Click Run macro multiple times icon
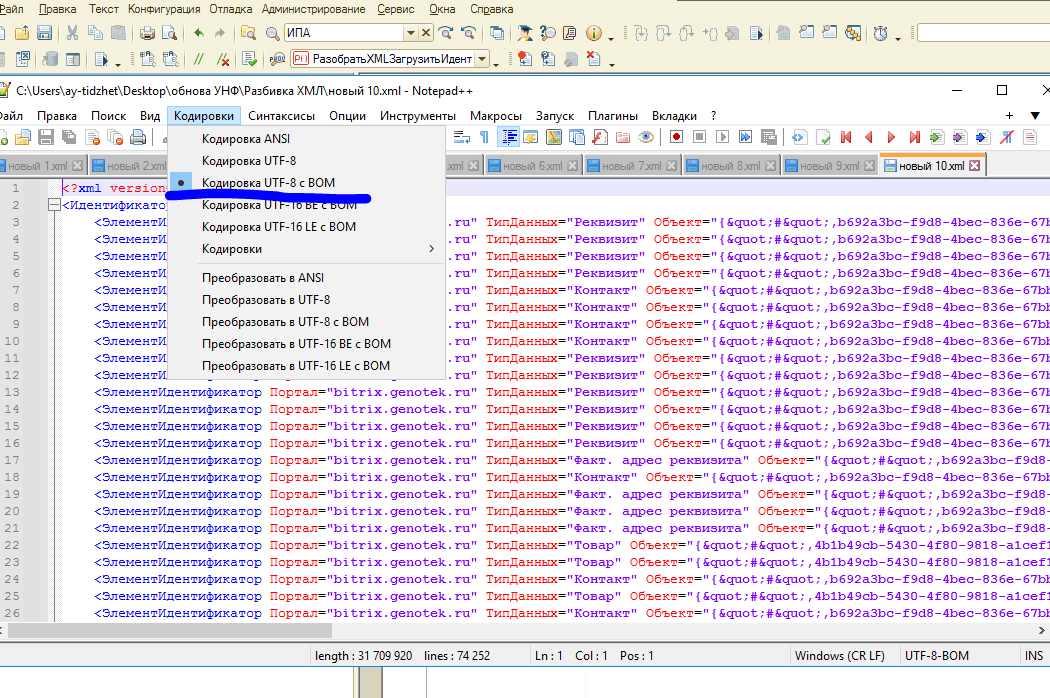The width and height of the screenshot is (1050, 698). pyautogui.click(x=745, y=137)
